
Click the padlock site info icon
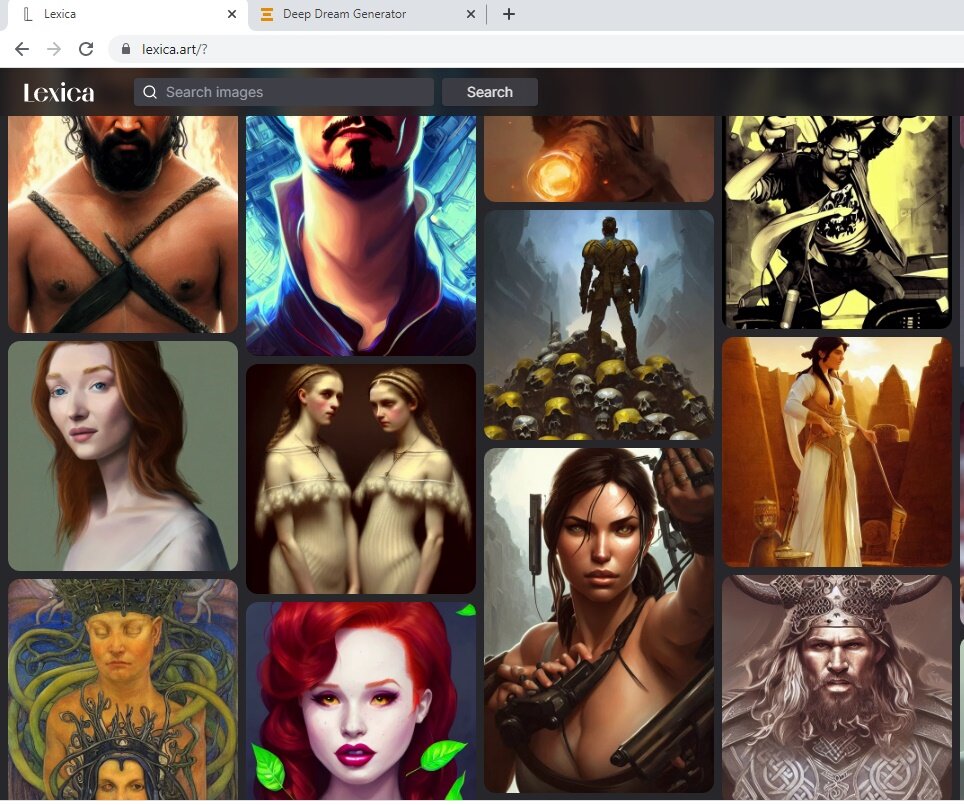pos(126,49)
